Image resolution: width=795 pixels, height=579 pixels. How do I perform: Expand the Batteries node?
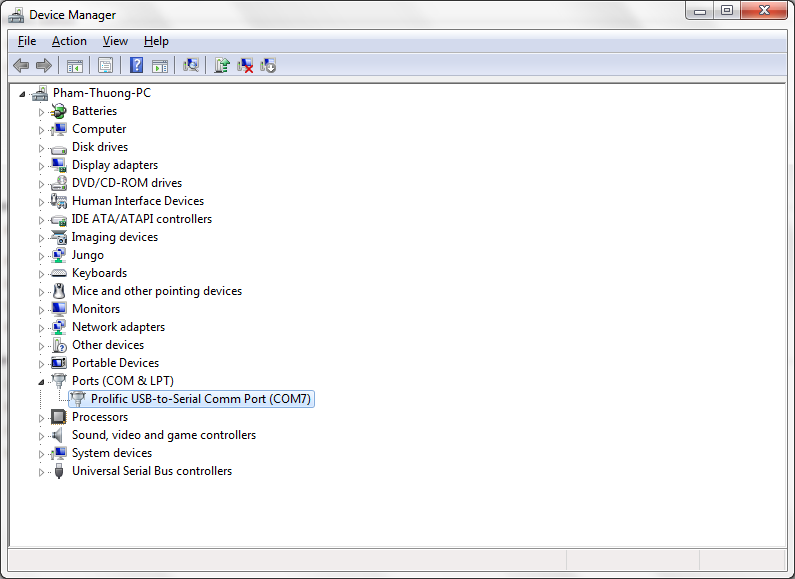click(x=42, y=112)
